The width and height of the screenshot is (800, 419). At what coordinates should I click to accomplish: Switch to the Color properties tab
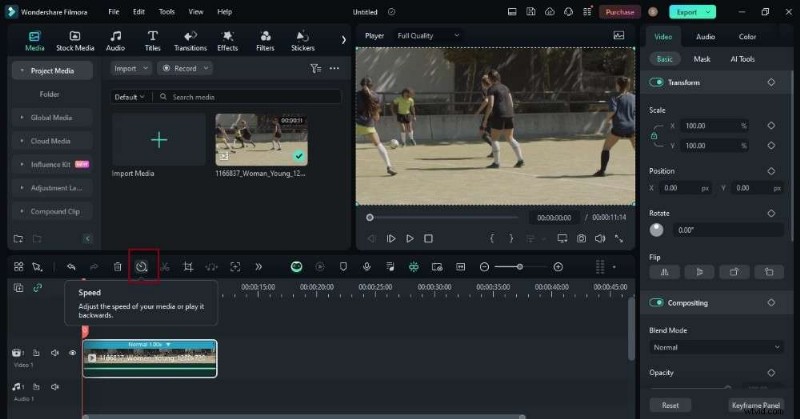[747, 36]
